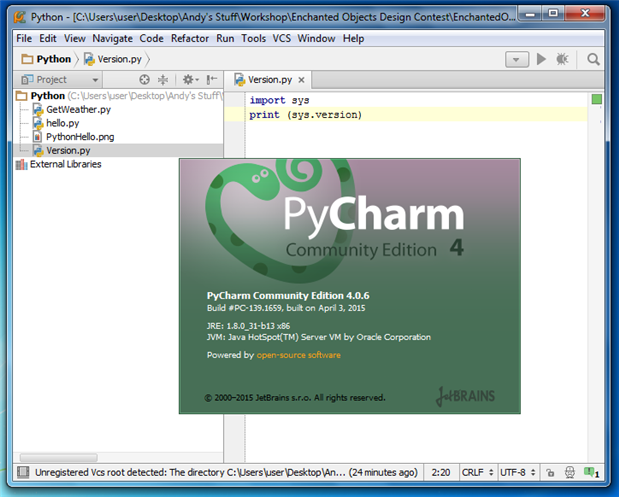Open the UTF-8 encoding dropdown

click(x=518, y=473)
